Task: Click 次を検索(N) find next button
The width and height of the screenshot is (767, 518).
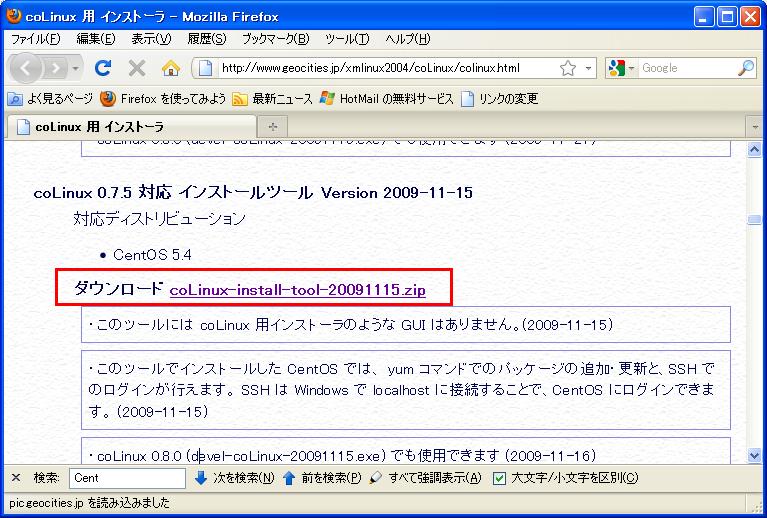Action: tap(235, 478)
